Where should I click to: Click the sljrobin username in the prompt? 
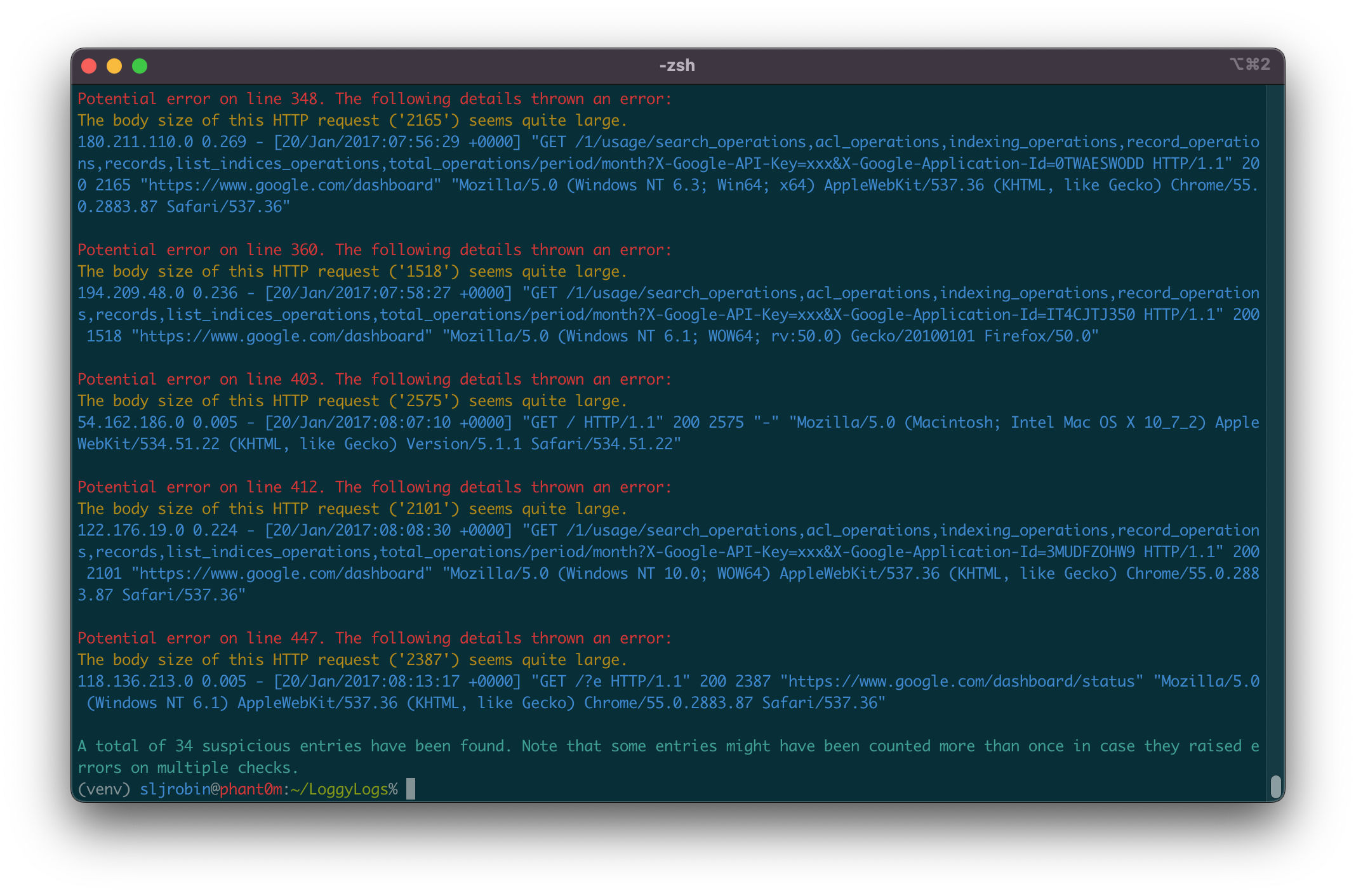point(175,789)
